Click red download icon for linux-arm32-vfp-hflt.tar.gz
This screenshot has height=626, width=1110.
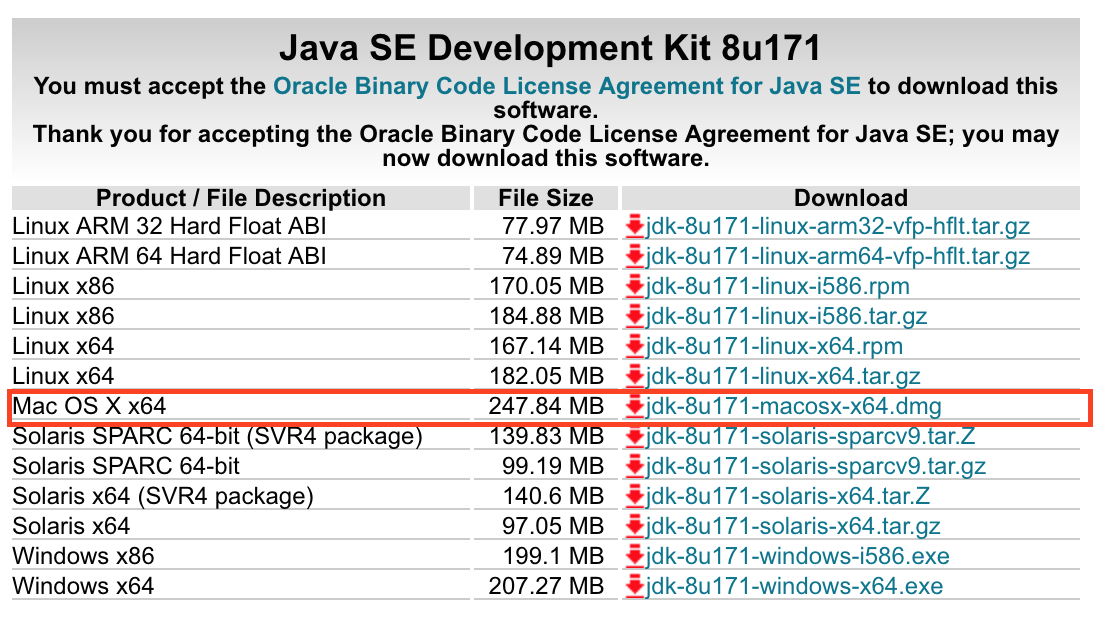pos(634,227)
